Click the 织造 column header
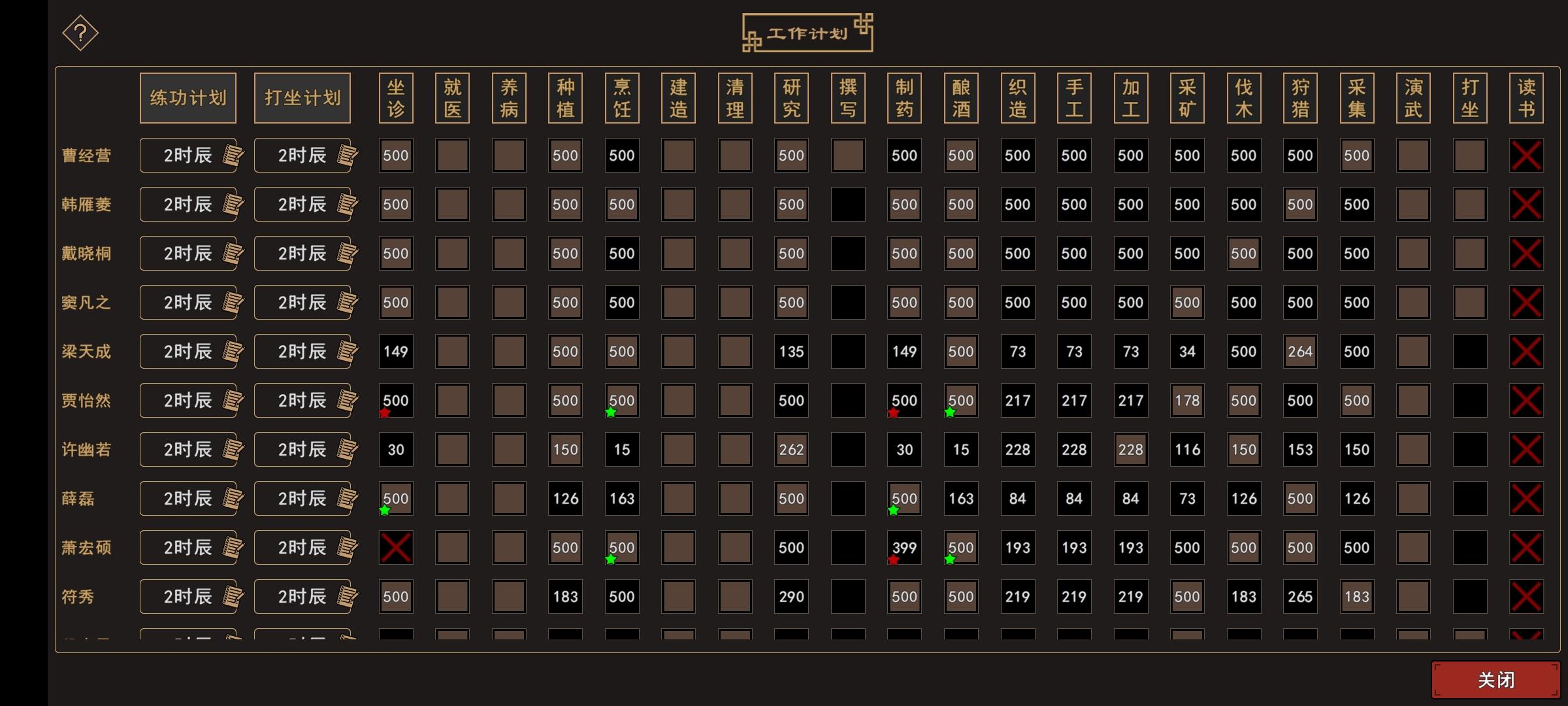1568x706 pixels. [x=1017, y=98]
